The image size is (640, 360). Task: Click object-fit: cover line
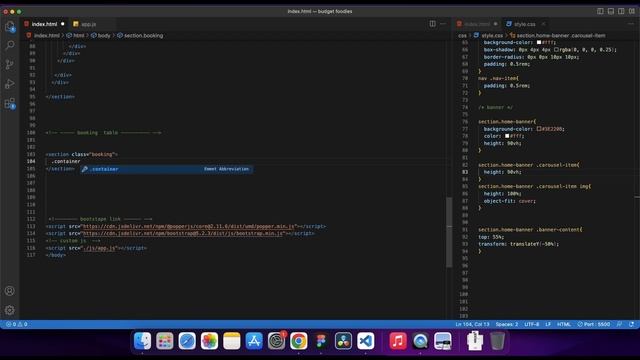click(x=509, y=201)
